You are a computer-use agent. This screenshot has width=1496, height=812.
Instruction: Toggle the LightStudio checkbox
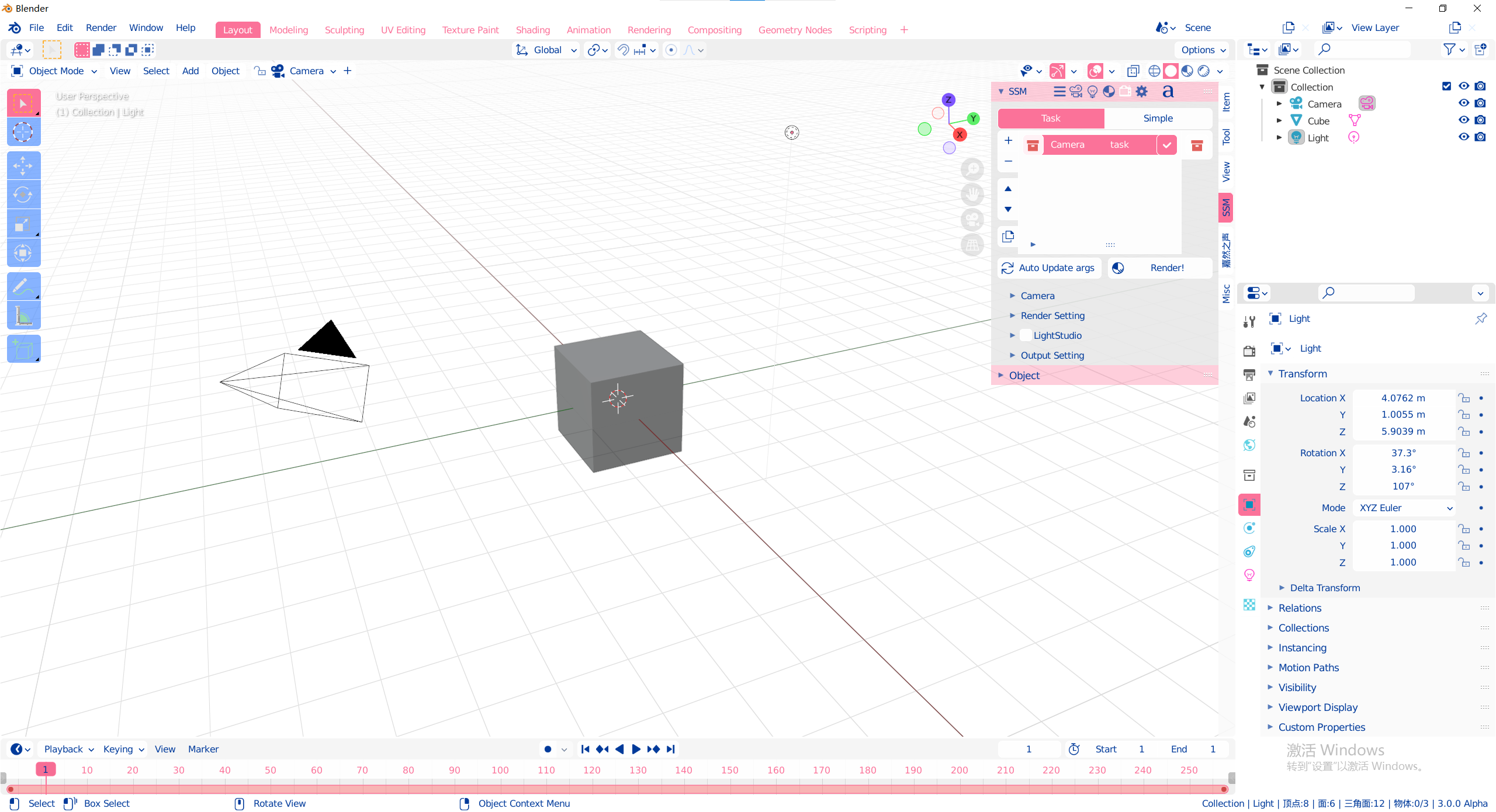1026,335
